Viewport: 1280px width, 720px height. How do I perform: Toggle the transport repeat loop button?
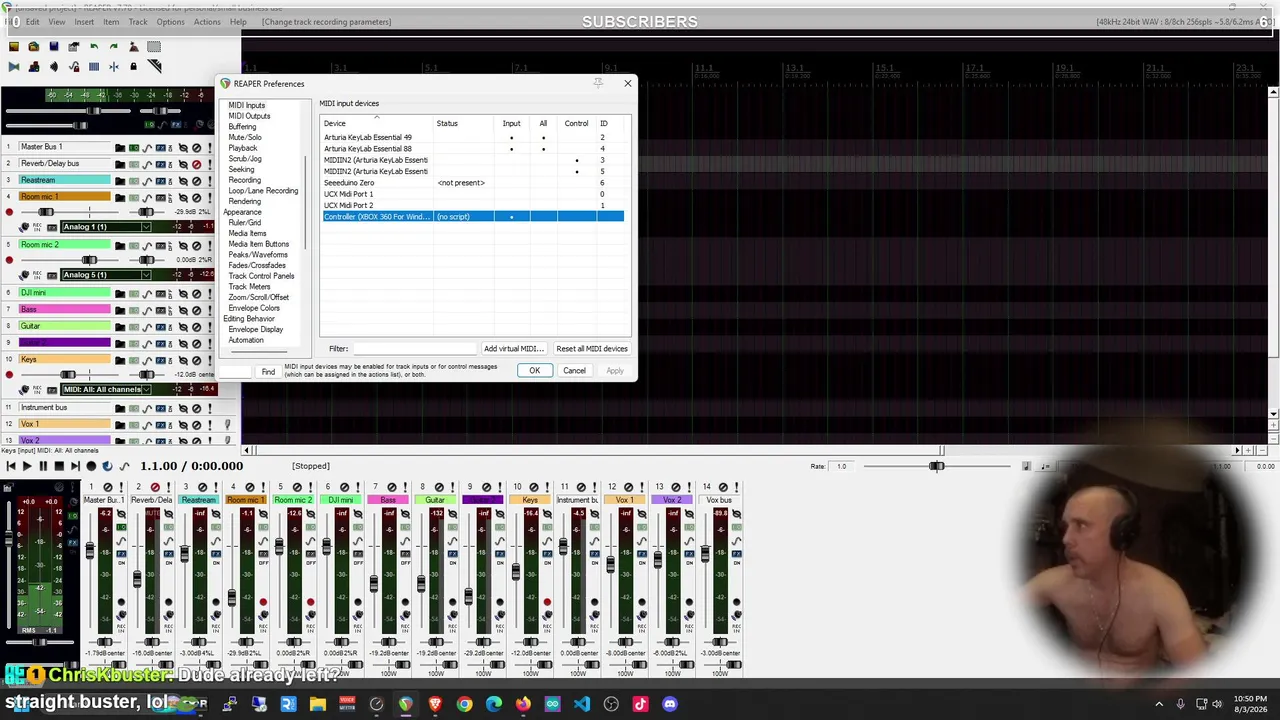click(x=107, y=466)
